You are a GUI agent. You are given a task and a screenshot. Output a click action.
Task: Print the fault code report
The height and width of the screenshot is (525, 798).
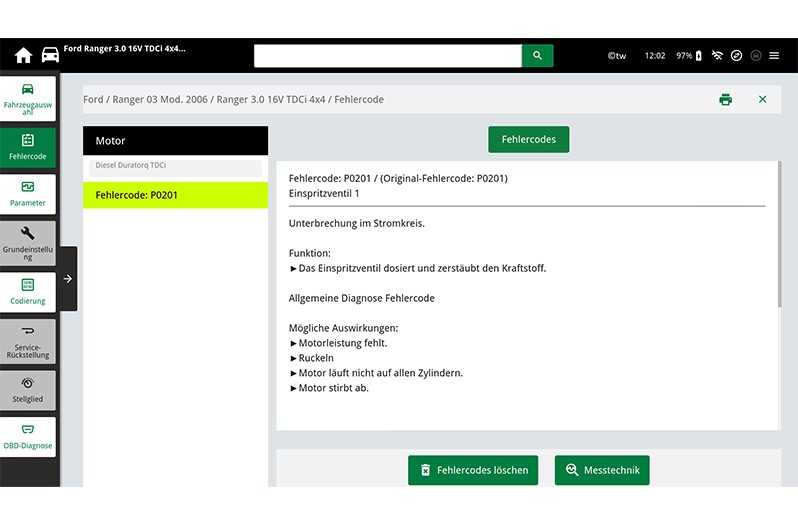725,99
